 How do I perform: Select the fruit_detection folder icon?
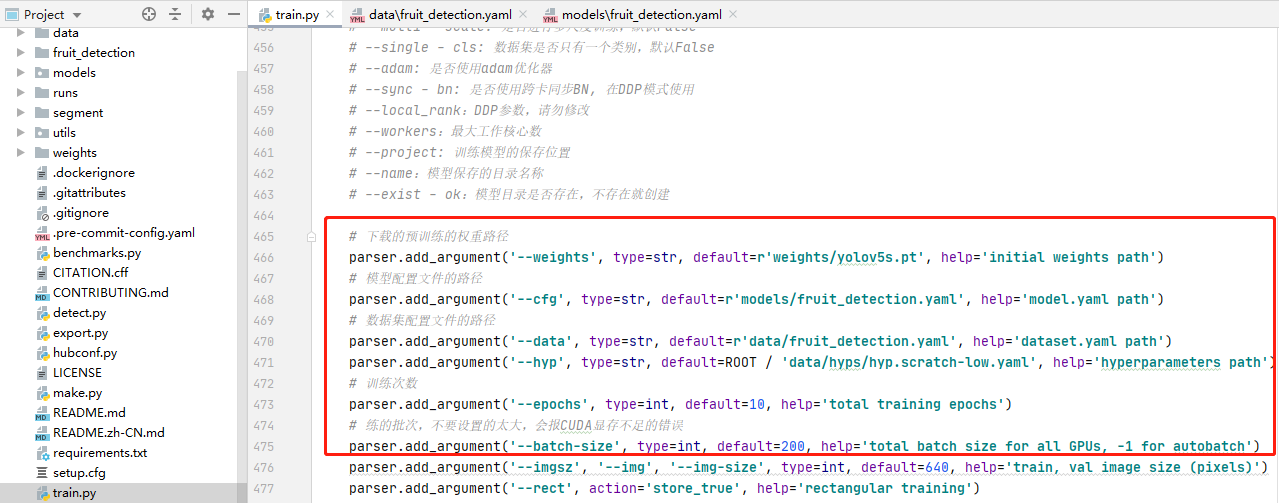[41, 52]
